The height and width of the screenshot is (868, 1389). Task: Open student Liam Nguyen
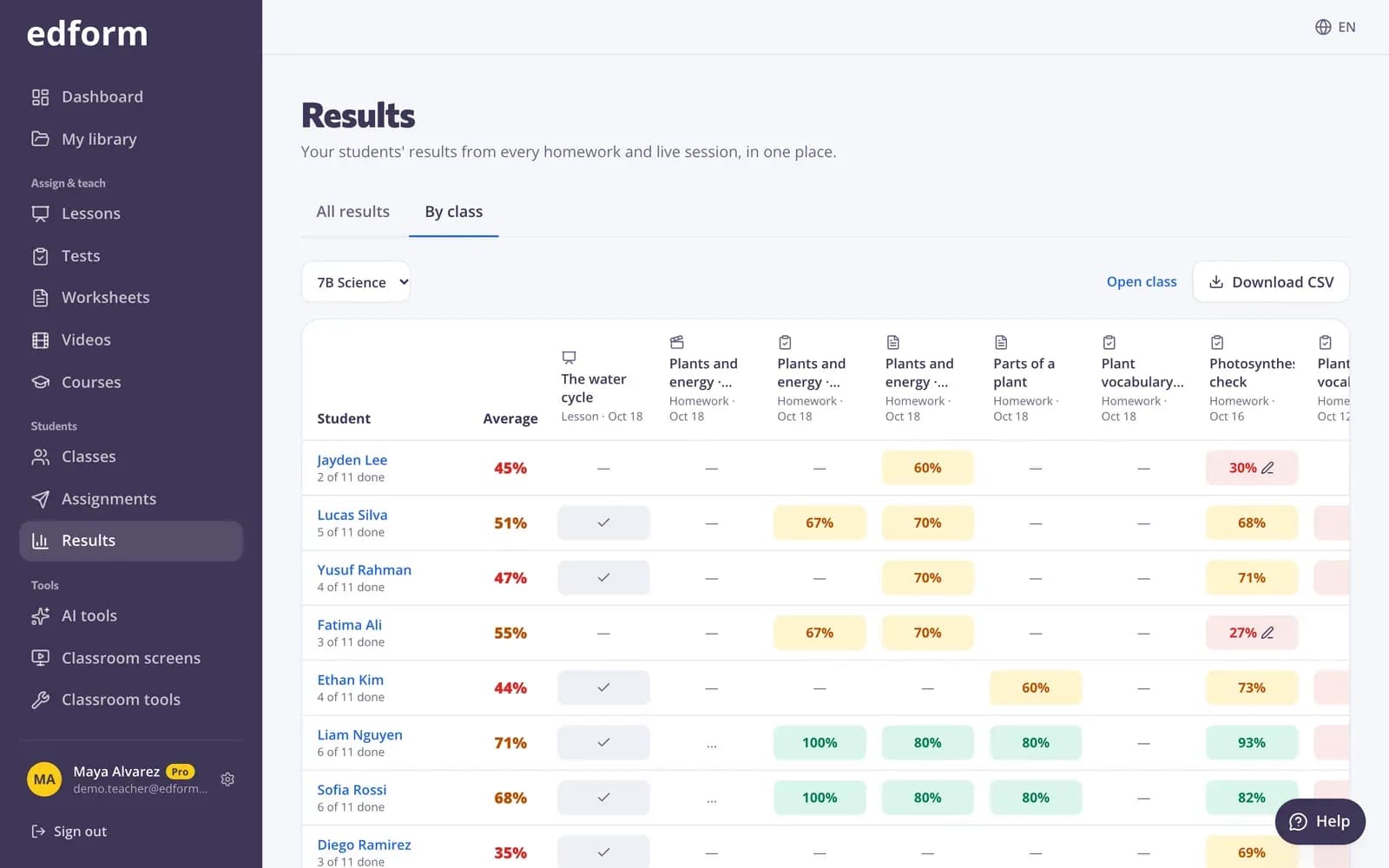tap(359, 735)
